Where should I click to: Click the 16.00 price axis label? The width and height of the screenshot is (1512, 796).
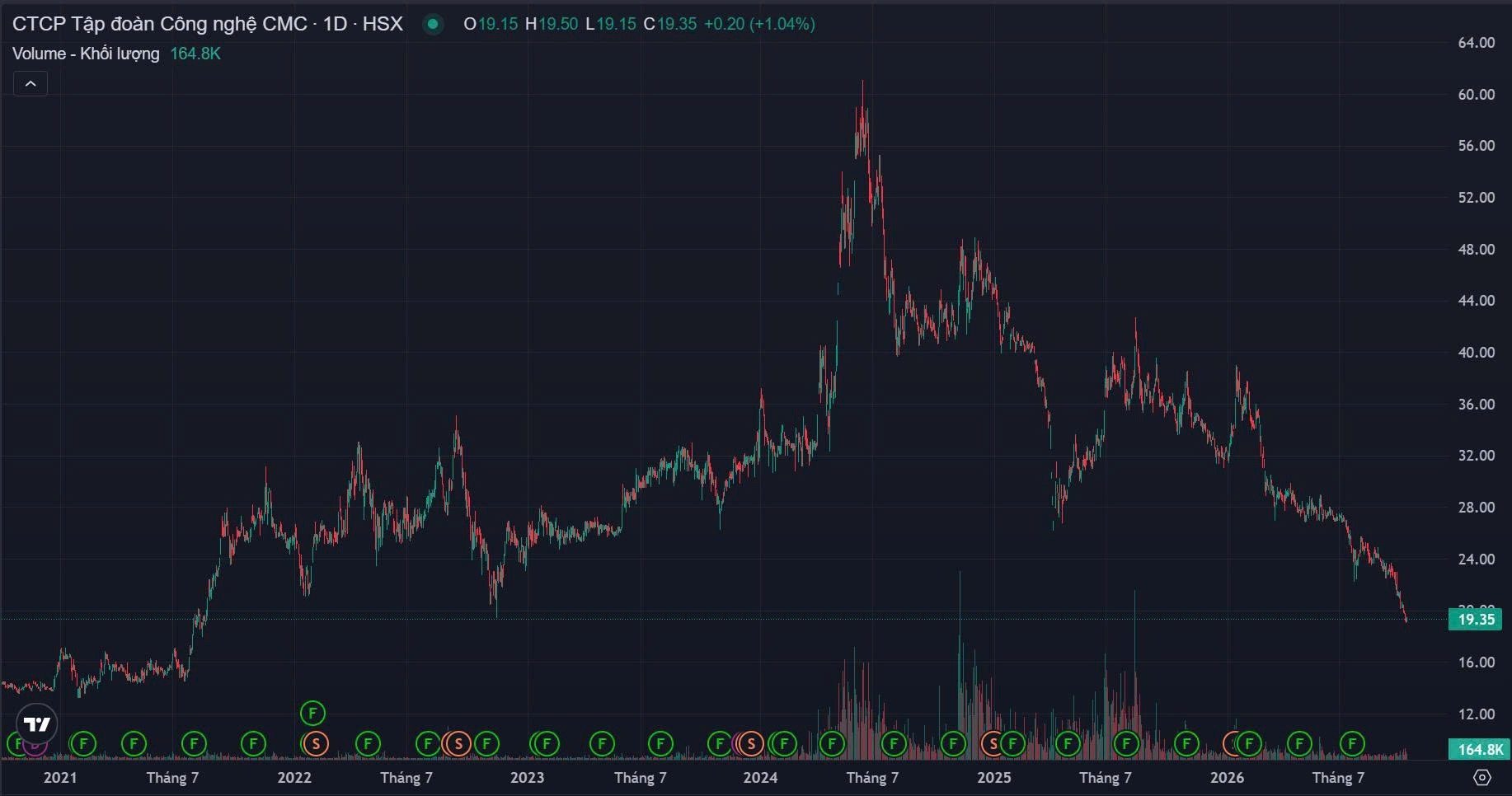click(1476, 663)
